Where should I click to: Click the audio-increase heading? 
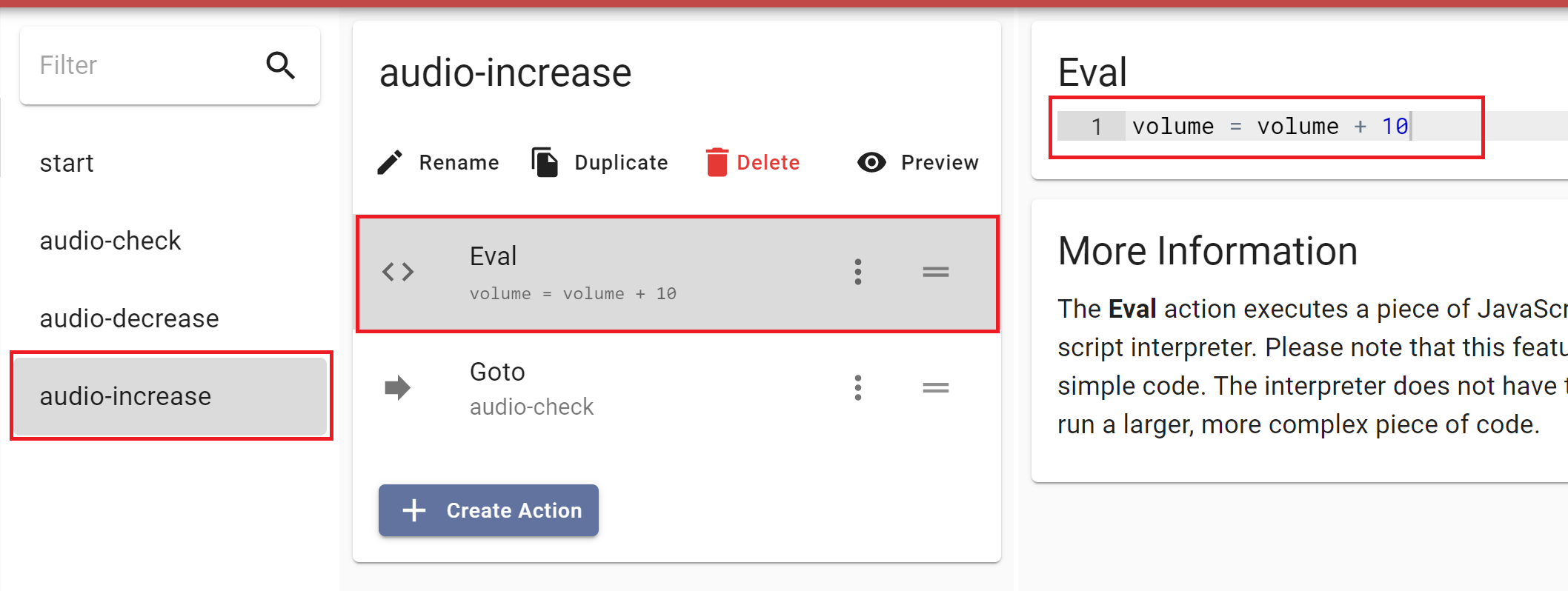(505, 73)
